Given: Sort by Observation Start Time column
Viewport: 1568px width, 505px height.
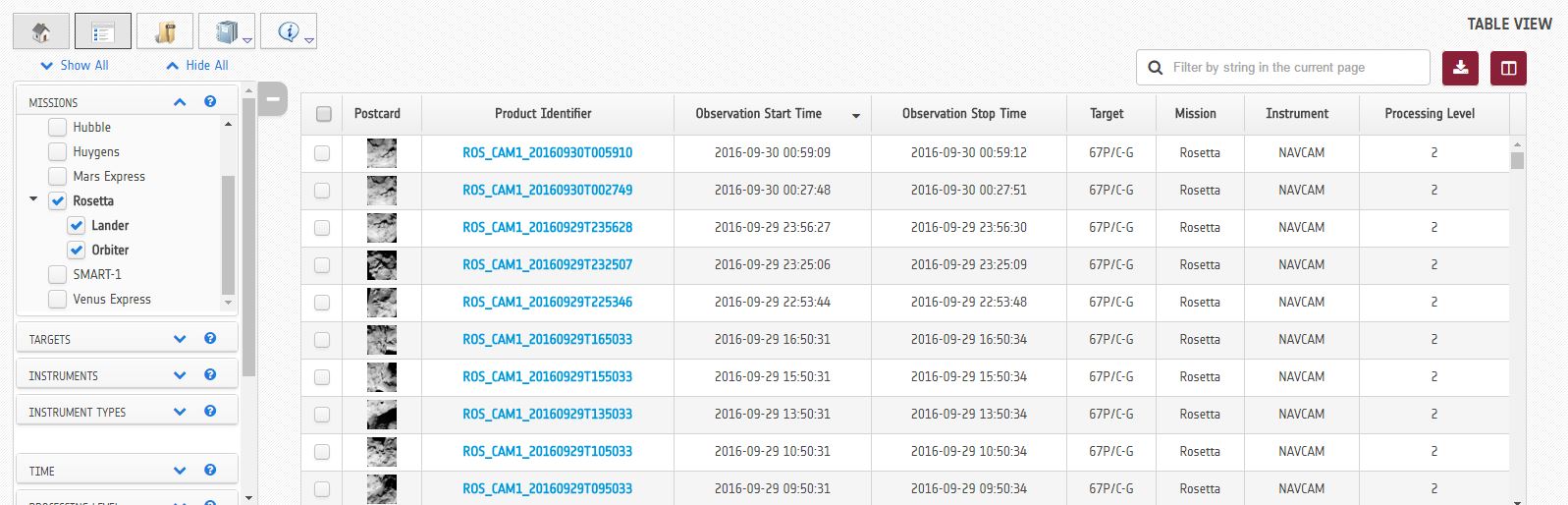Looking at the screenshot, I should coord(758,114).
